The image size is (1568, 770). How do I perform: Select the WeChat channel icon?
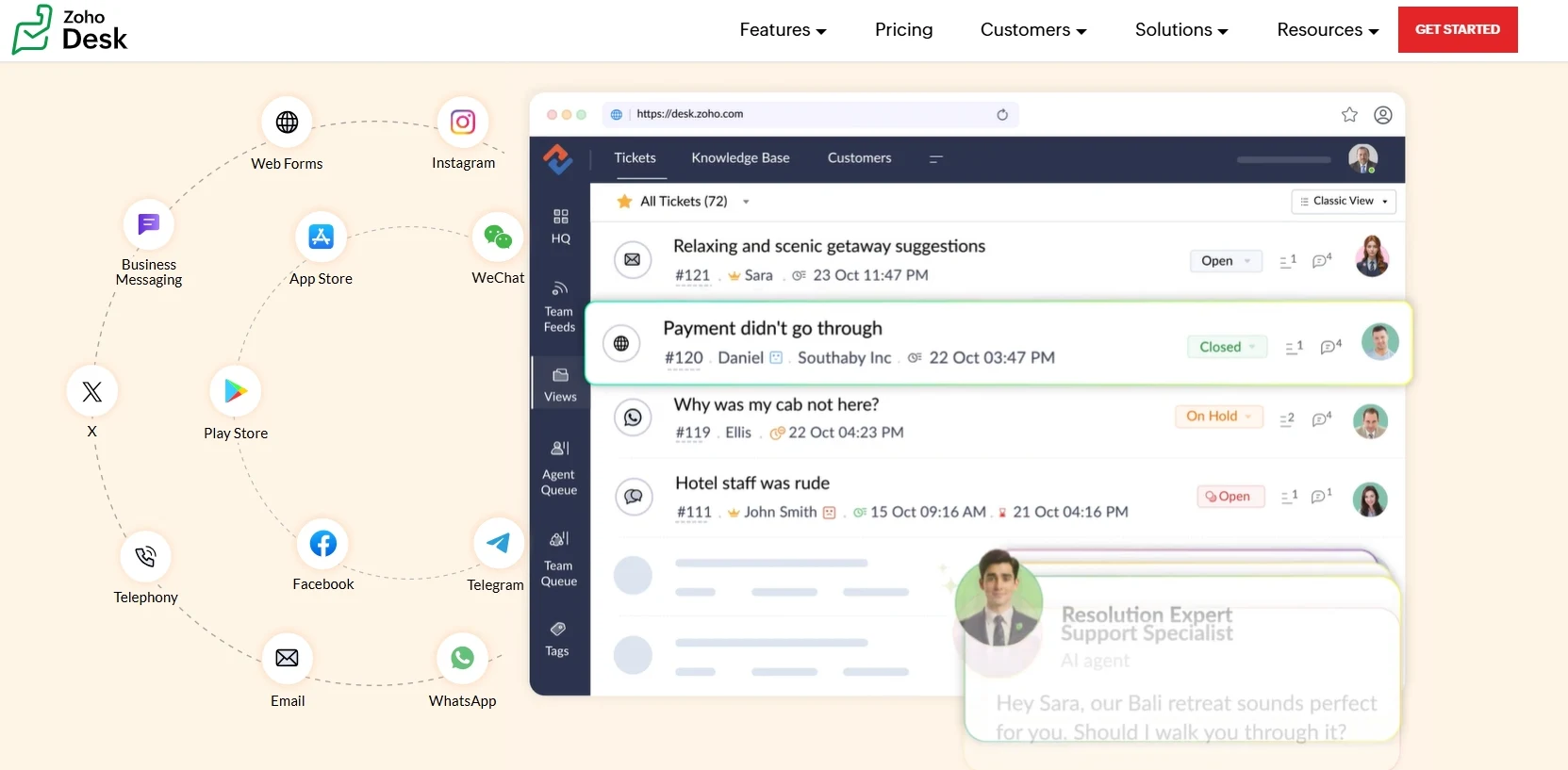point(497,237)
